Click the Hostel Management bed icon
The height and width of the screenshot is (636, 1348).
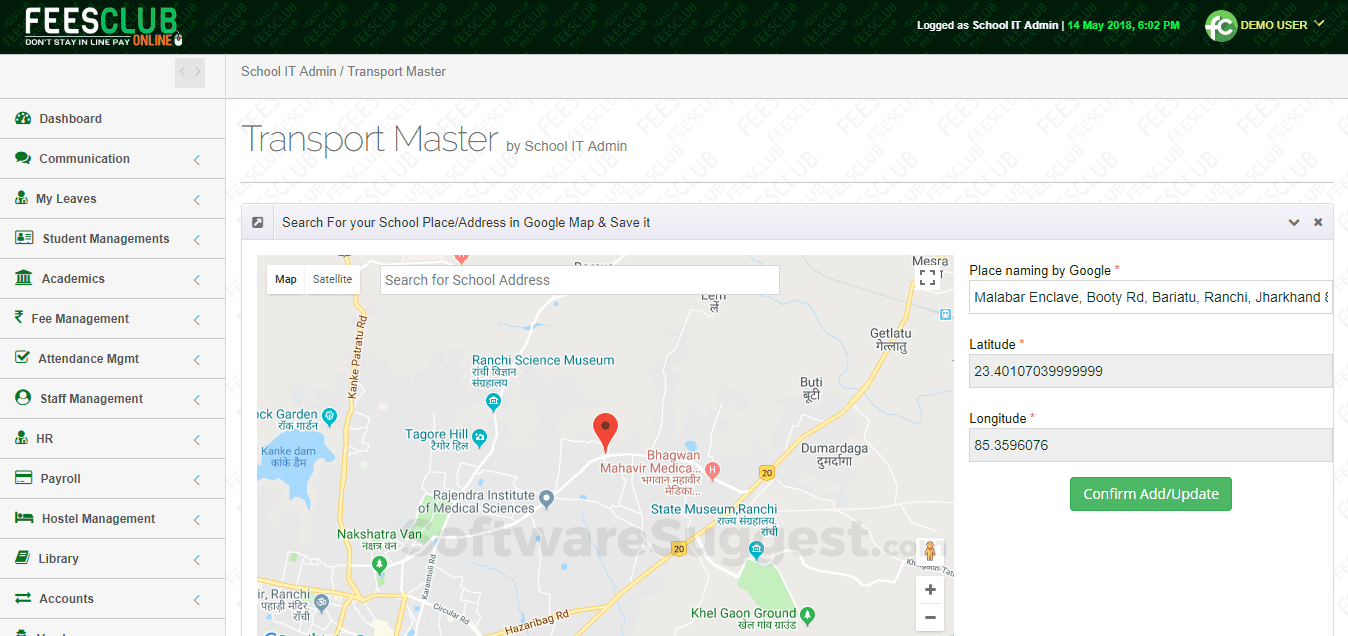[24, 518]
